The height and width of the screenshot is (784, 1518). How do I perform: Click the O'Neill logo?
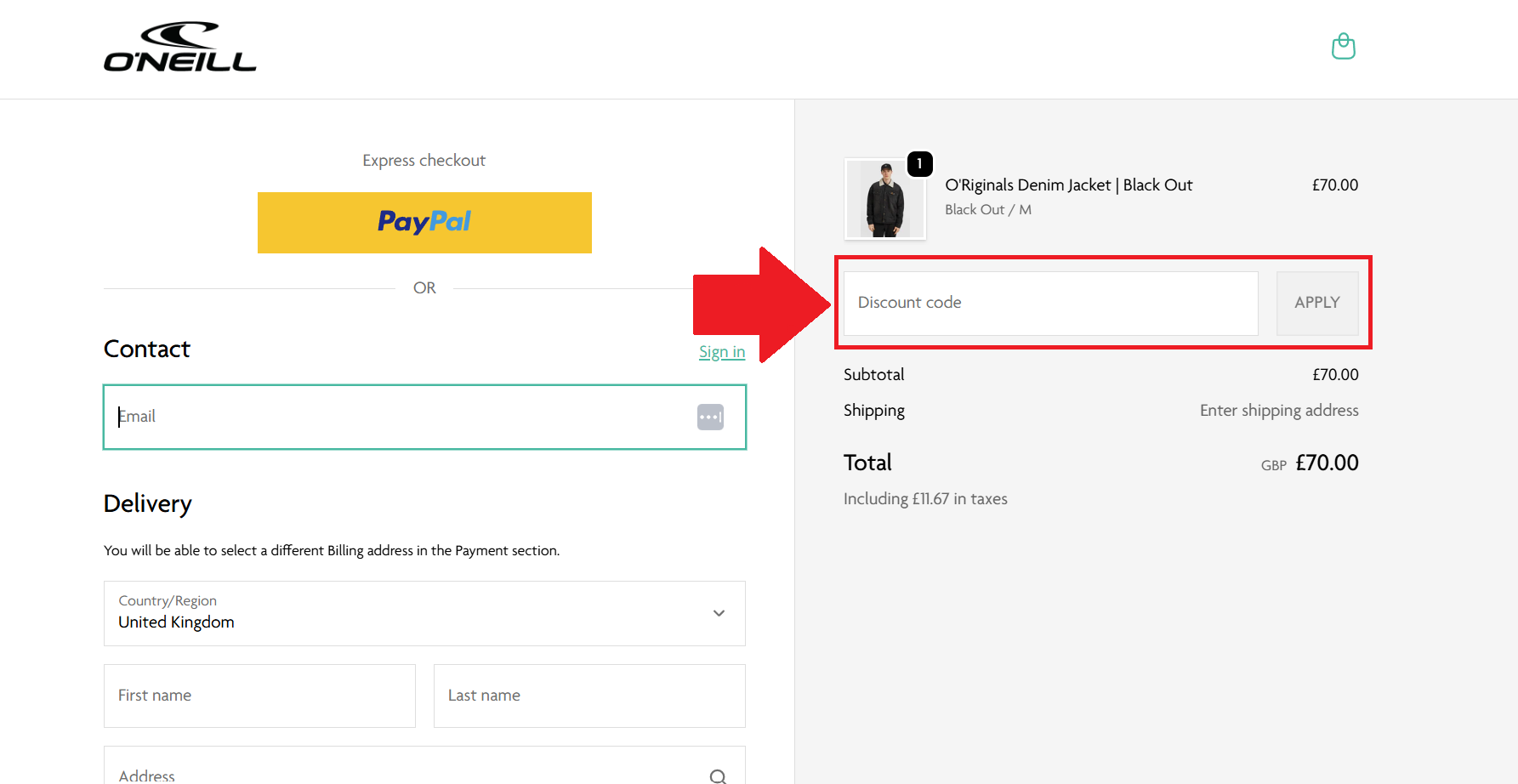[x=179, y=46]
